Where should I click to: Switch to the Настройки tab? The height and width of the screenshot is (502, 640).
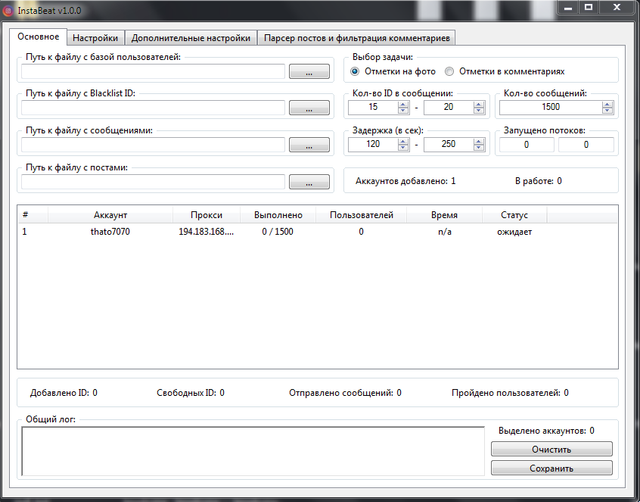(96, 38)
